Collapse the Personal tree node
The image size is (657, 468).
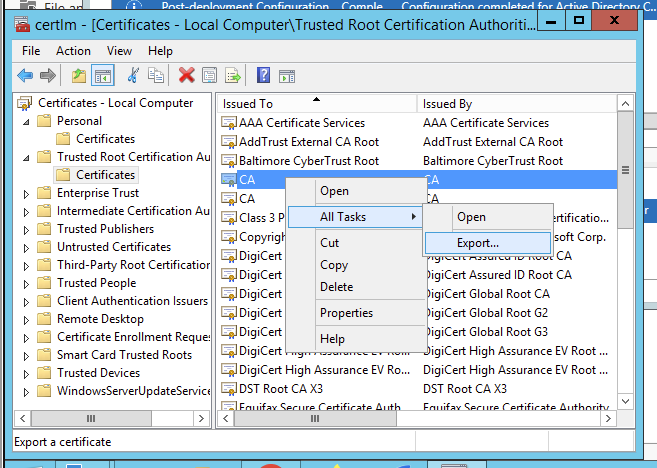tap(26, 122)
